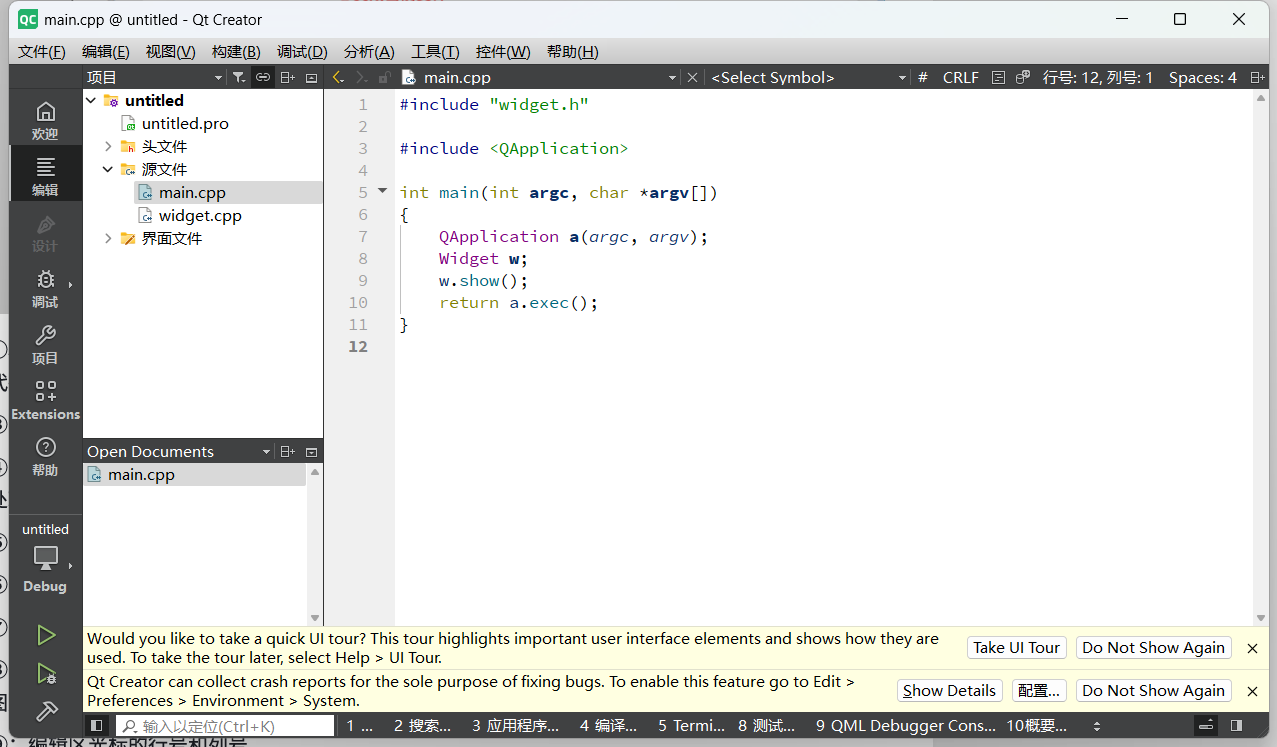Select untitled.pro in project tree
1277x747 pixels.
point(185,123)
